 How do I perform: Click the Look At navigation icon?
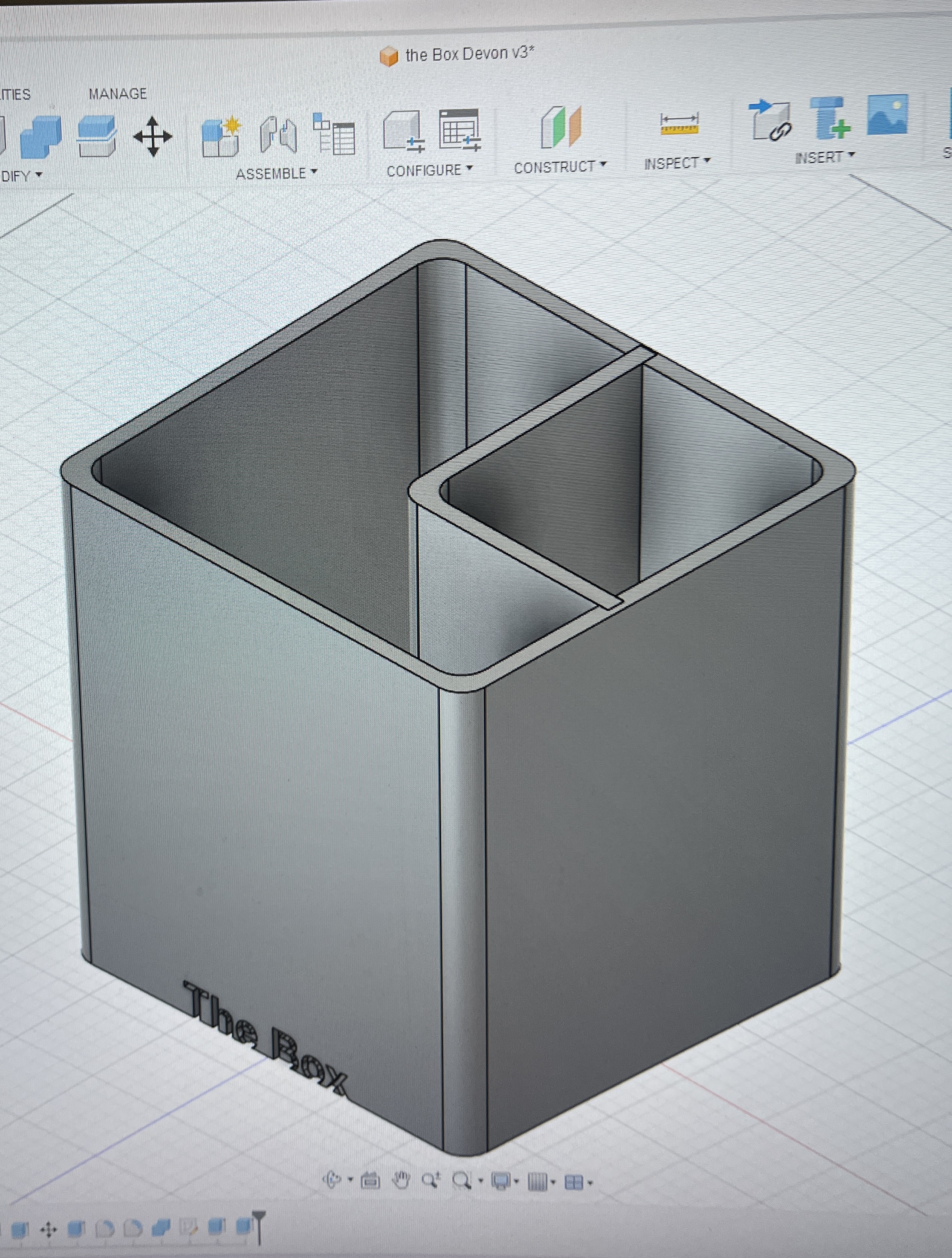[x=370, y=1181]
